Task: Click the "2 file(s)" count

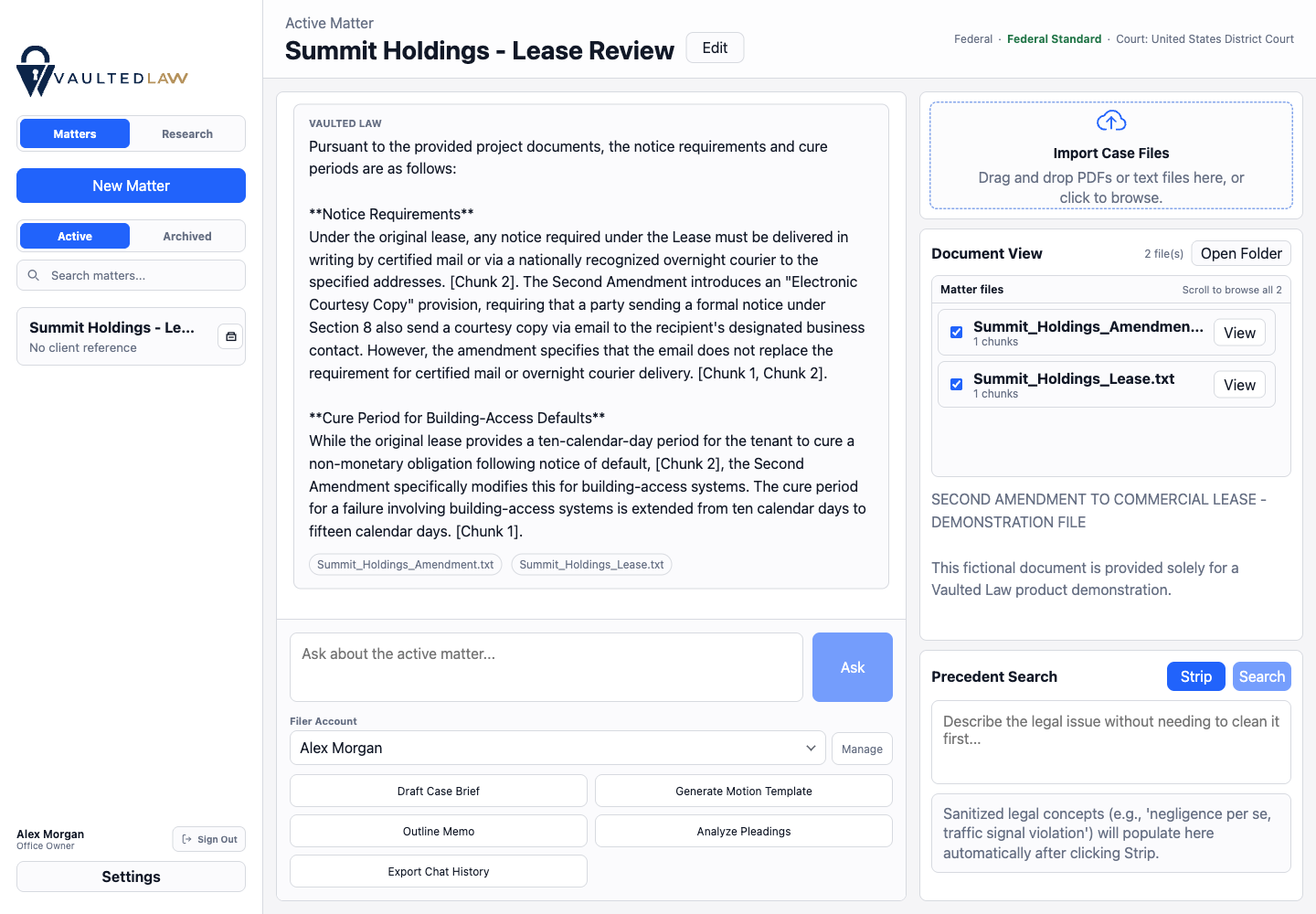Action: click(1163, 254)
